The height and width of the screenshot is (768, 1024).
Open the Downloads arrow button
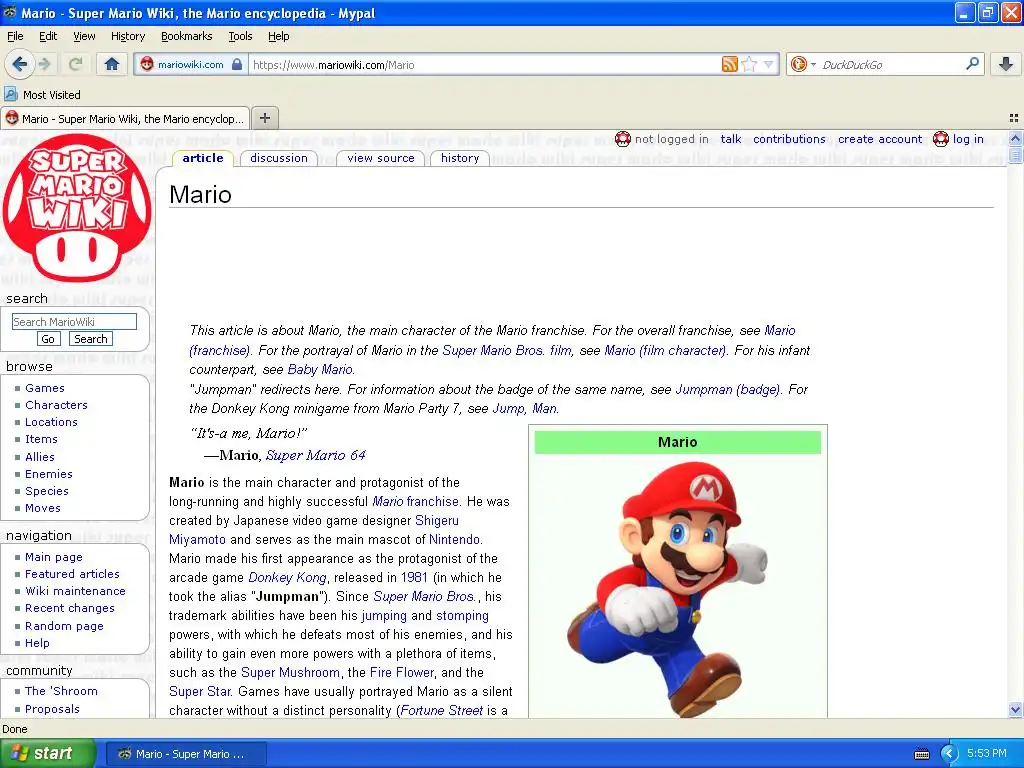click(x=1006, y=64)
